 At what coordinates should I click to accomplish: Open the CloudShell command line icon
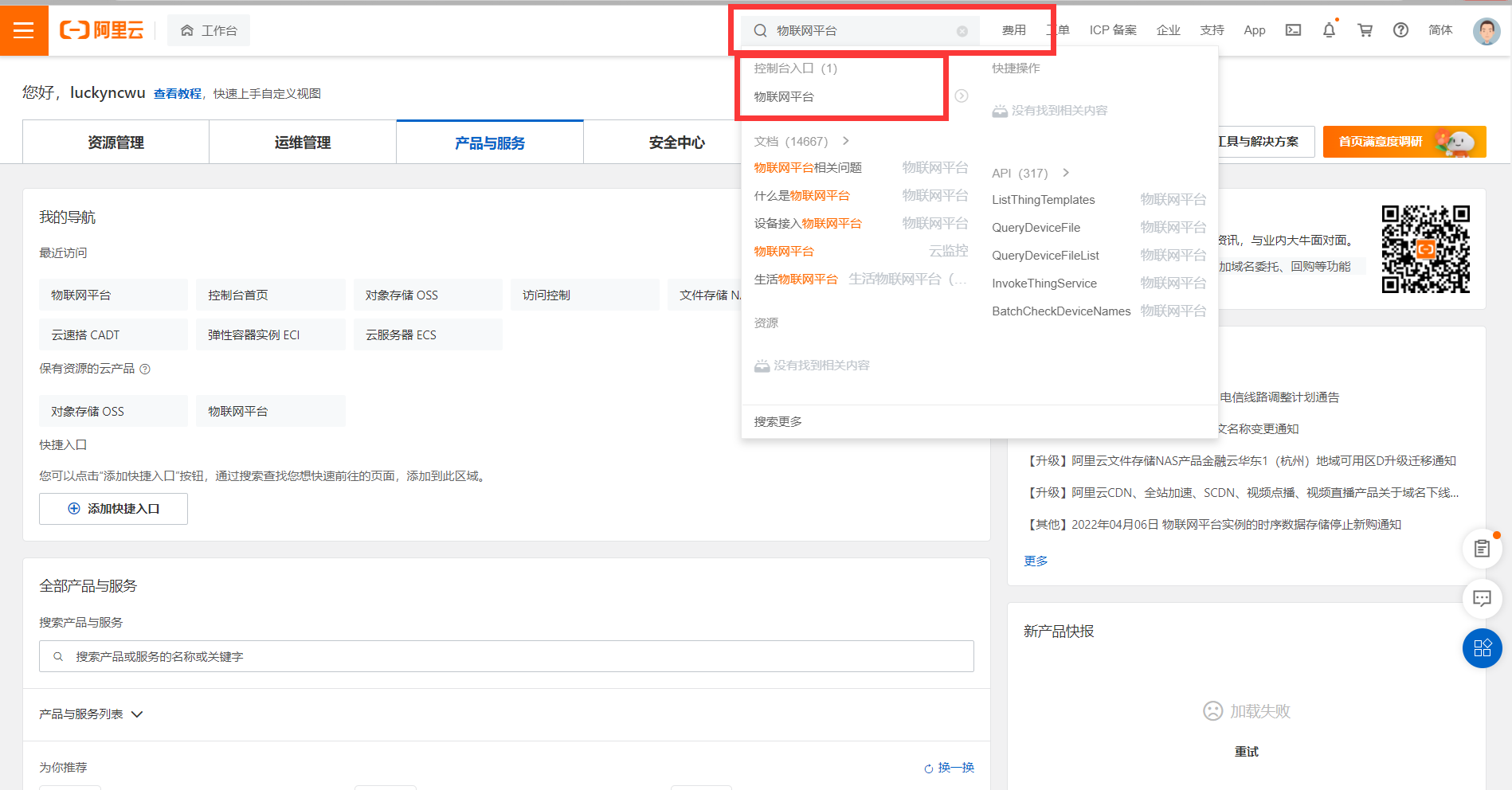coord(1292,29)
